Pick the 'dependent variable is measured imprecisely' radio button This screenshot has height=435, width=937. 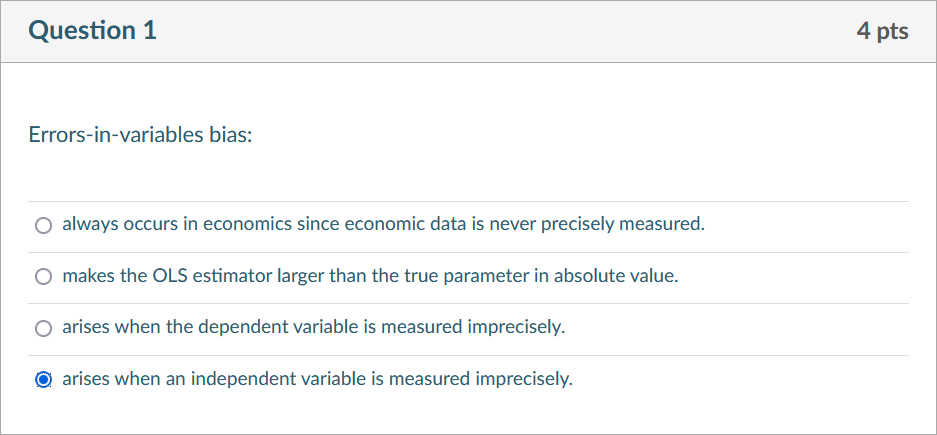[43, 328]
